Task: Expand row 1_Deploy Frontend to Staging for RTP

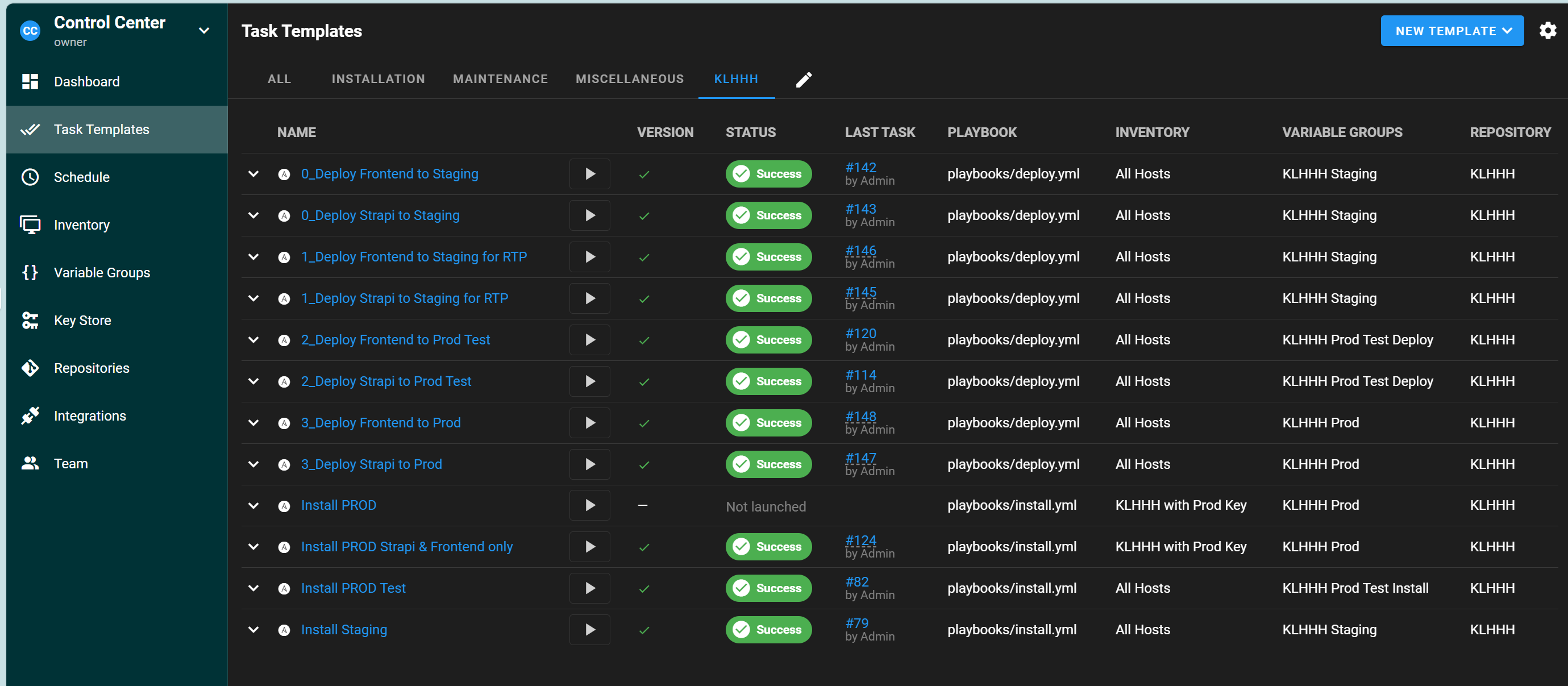Action: click(x=254, y=257)
